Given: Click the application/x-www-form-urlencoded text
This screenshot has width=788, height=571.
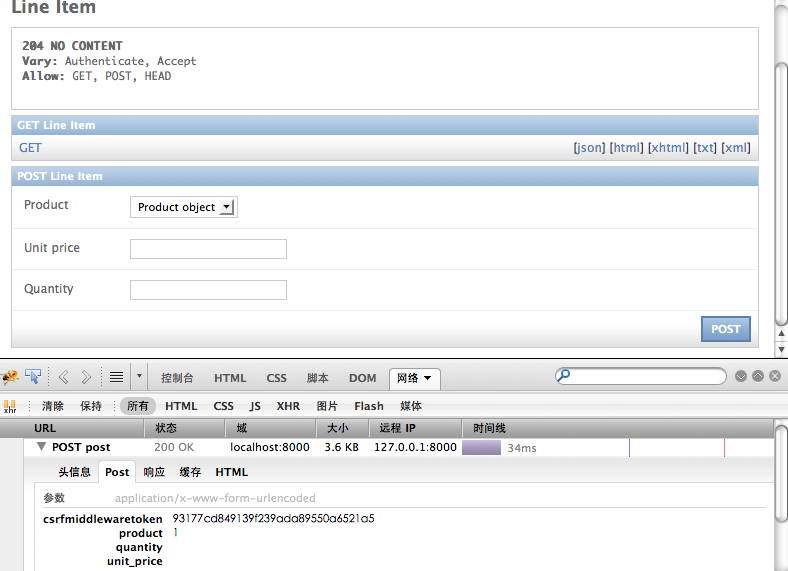Looking at the screenshot, I should [215, 498].
